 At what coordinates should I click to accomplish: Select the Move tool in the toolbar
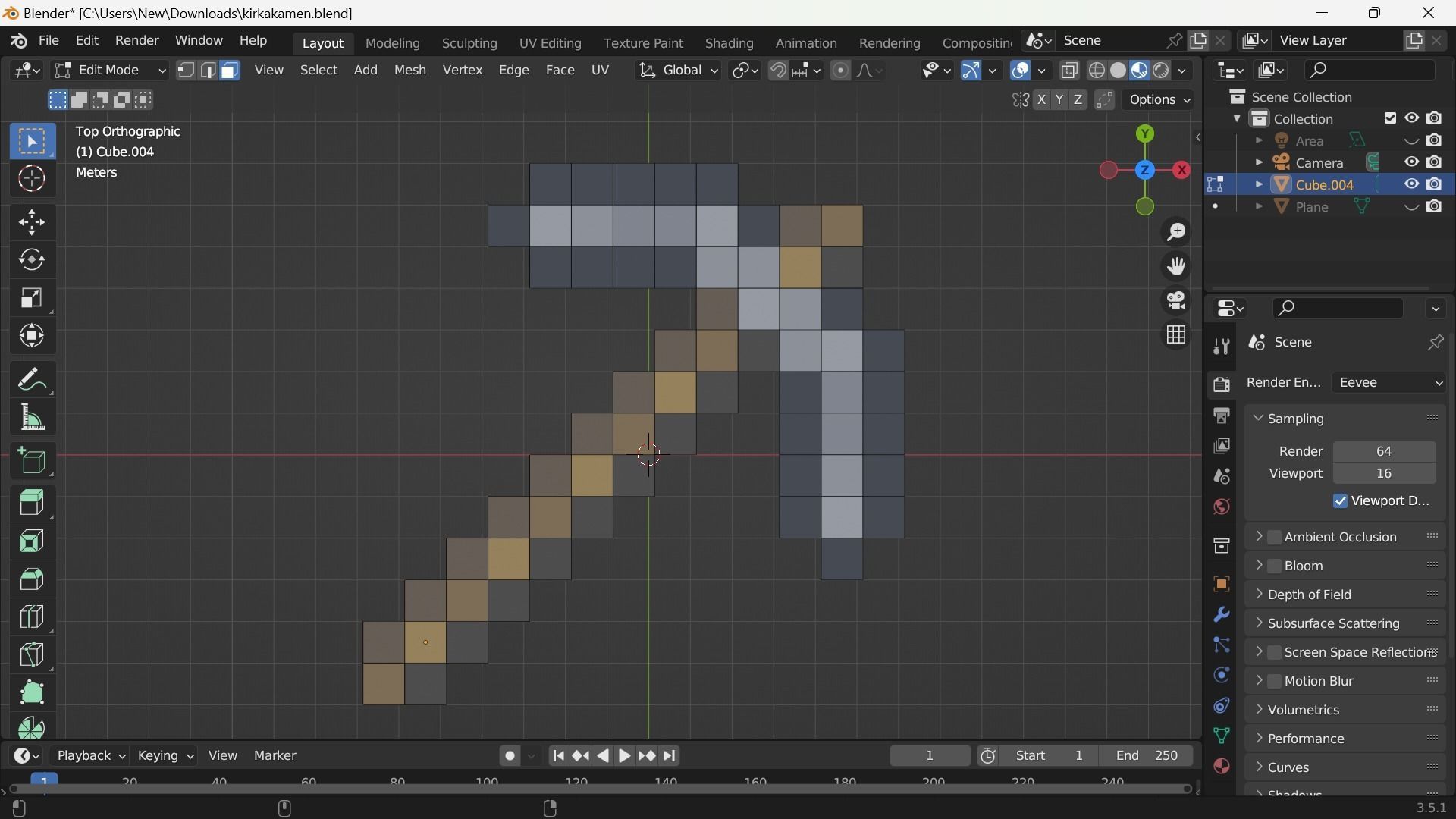(x=32, y=222)
